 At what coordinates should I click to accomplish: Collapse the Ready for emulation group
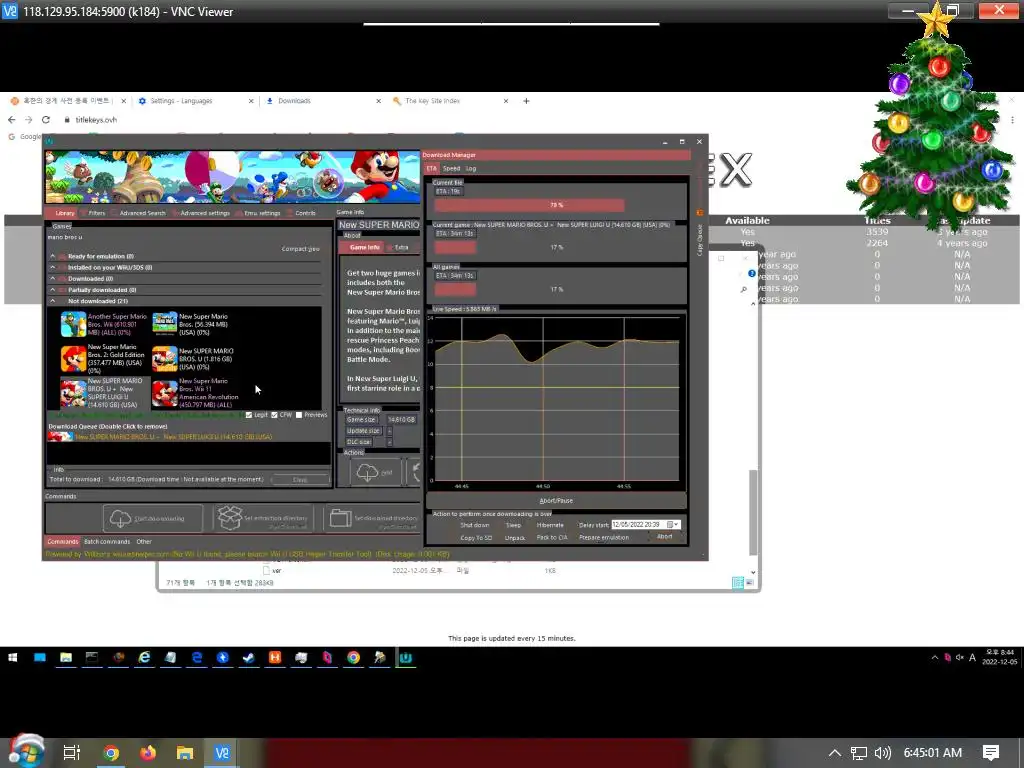point(53,256)
